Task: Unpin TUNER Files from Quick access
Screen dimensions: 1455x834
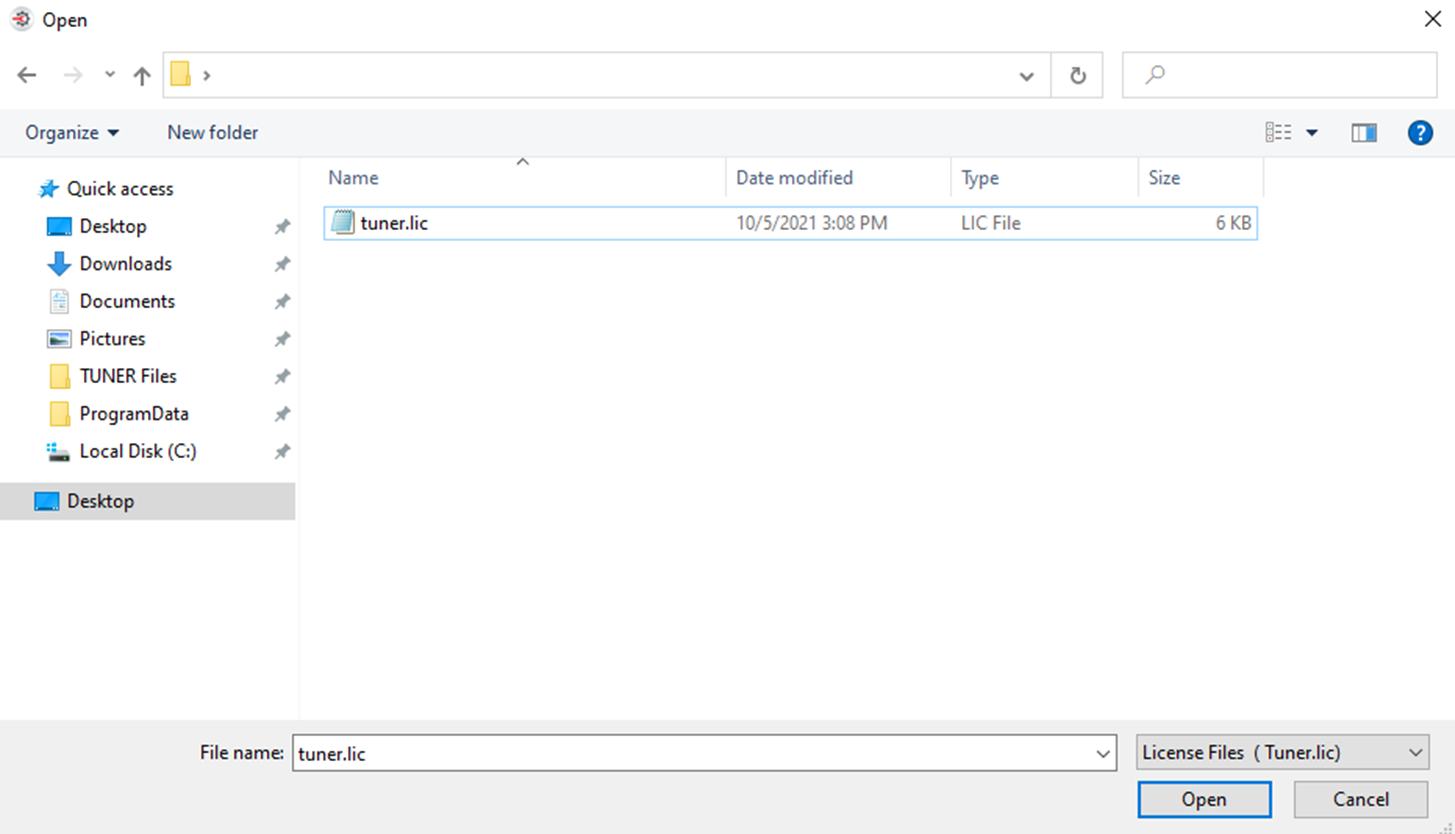Action: click(x=282, y=375)
